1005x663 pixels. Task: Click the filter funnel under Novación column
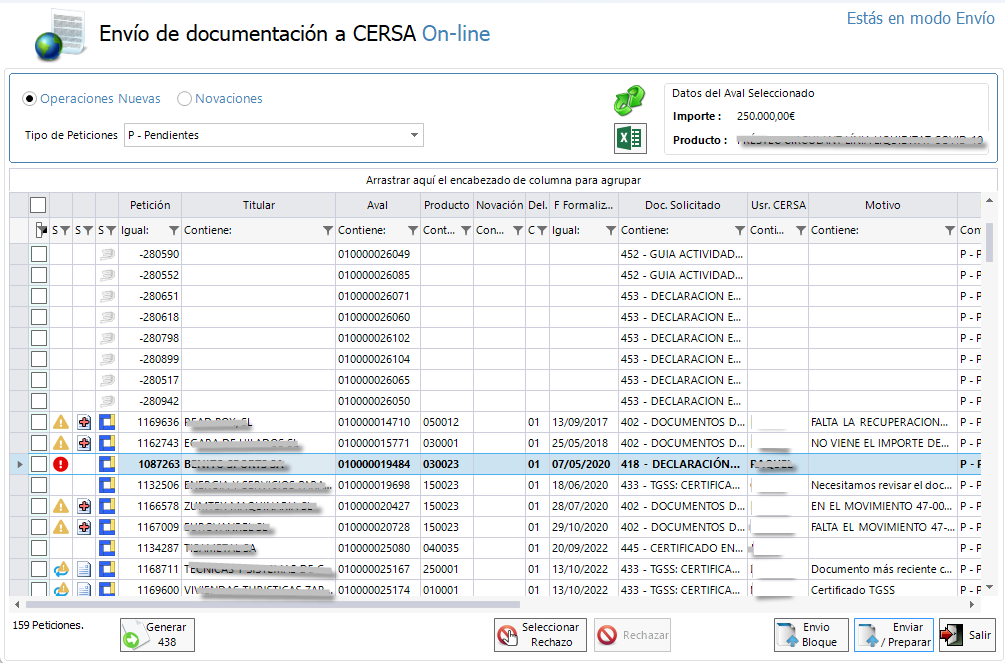point(518,230)
